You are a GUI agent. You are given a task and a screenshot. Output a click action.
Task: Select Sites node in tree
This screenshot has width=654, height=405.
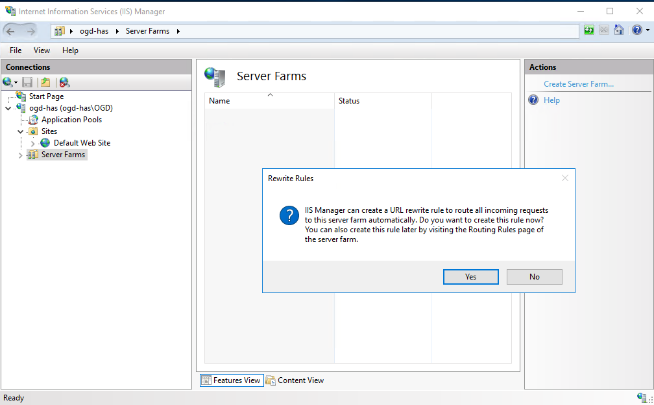[x=49, y=131]
